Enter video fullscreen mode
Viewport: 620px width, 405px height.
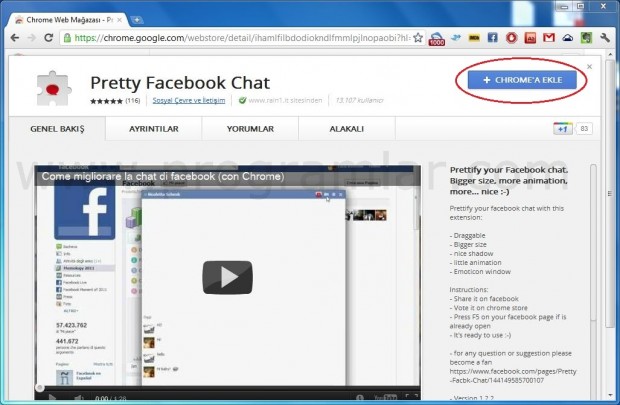[412, 396]
